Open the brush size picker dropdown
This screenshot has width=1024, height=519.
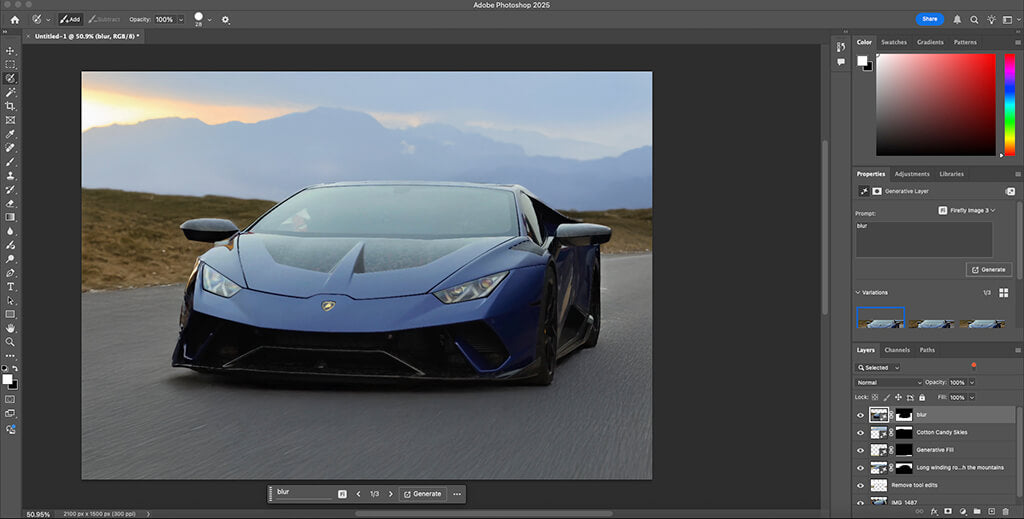(209, 20)
